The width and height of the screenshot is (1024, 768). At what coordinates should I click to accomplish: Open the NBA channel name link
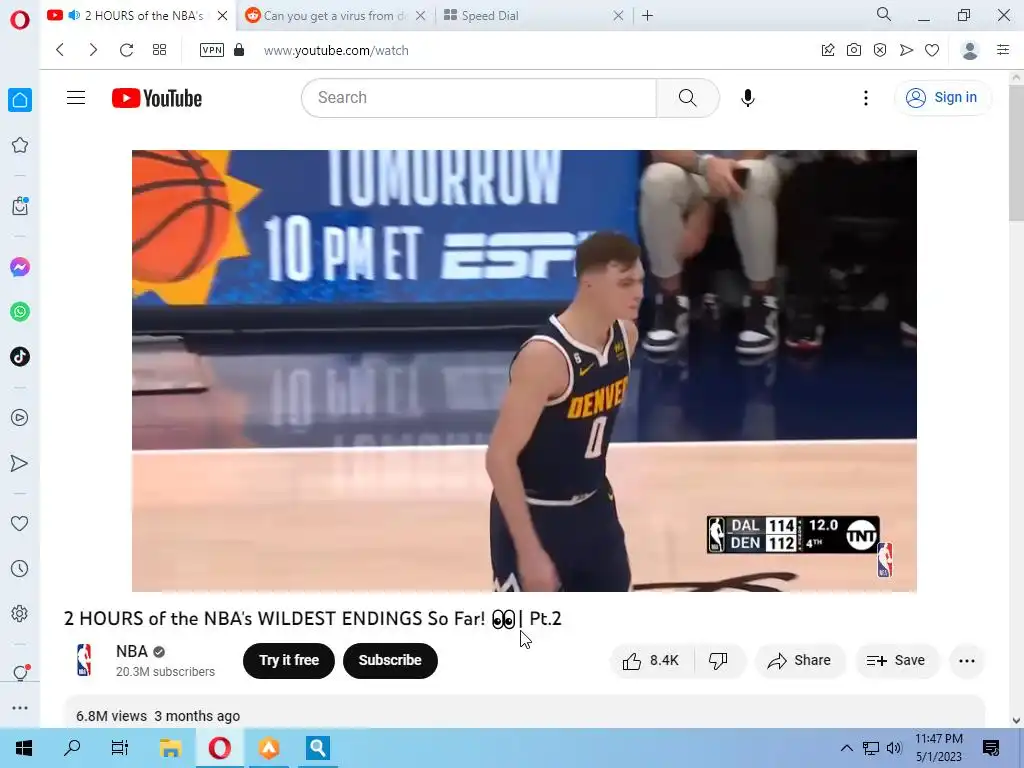[132, 651]
